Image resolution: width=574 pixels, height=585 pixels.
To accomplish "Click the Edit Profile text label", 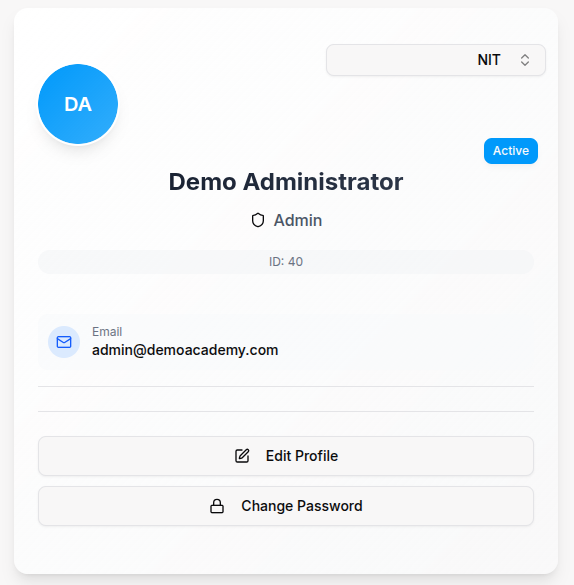I will (x=302, y=456).
